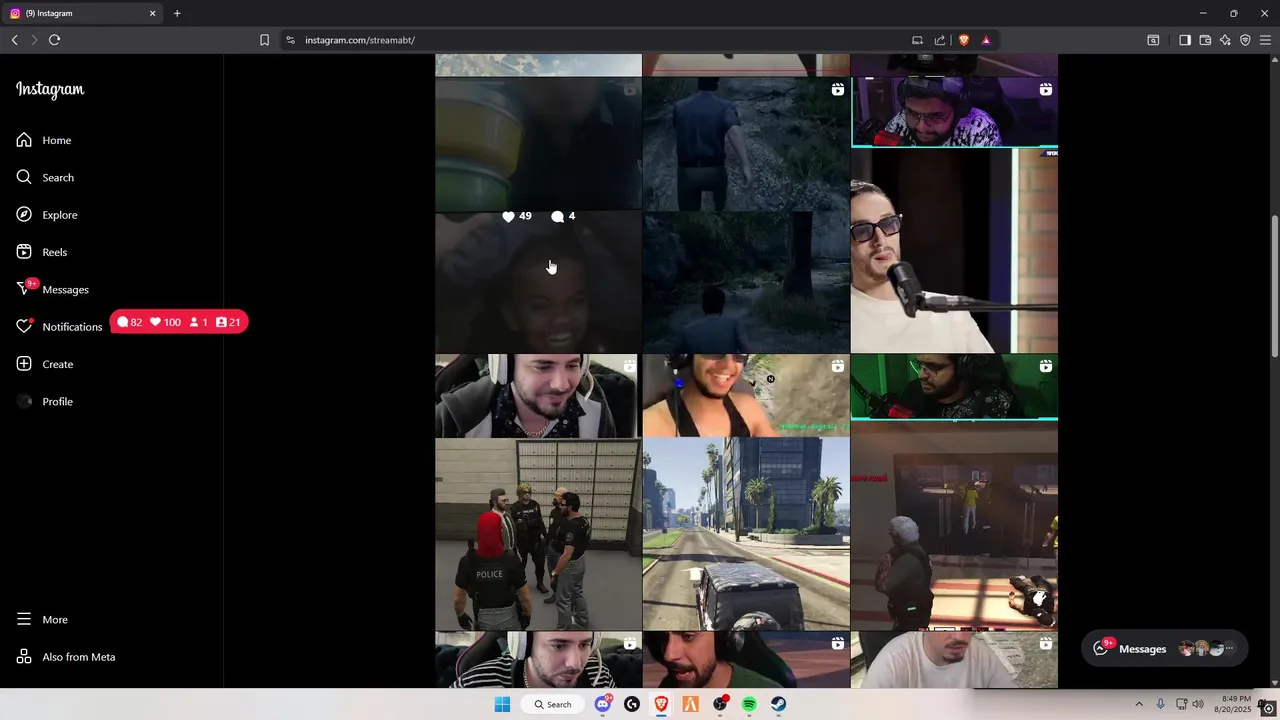This screenshot has width=1280, height=720.
Task: Open Leo AI sparkle icon
Action: (x=1225, y=40)
